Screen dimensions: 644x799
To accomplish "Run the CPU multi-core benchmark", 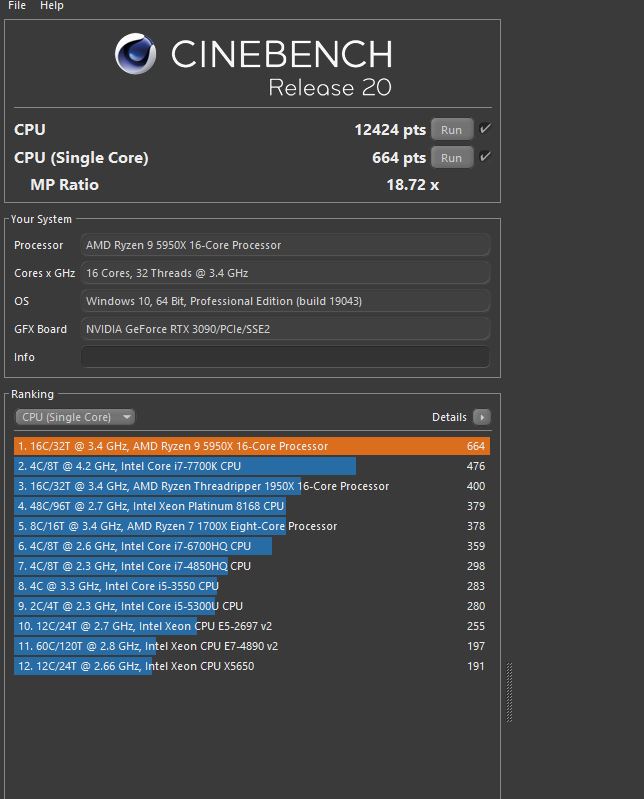I will (451, 129).
